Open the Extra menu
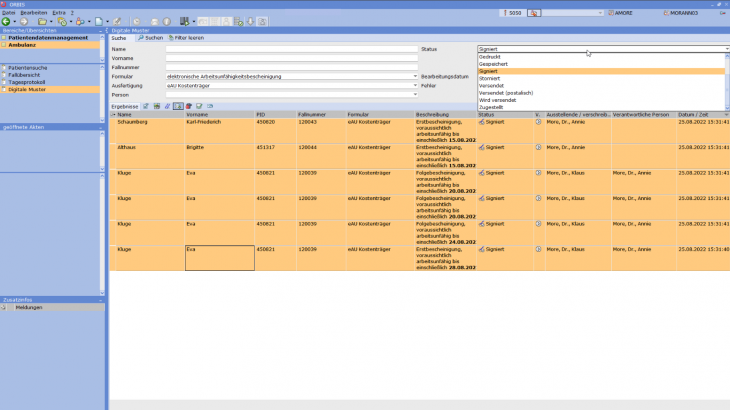730x410 pixels. coord(59,12)
